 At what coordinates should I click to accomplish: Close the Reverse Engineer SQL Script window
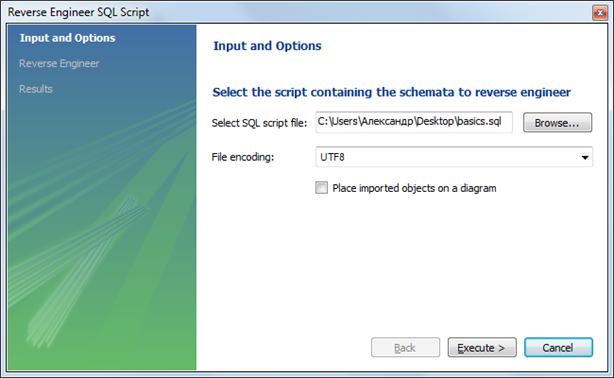tap(600, 13)
